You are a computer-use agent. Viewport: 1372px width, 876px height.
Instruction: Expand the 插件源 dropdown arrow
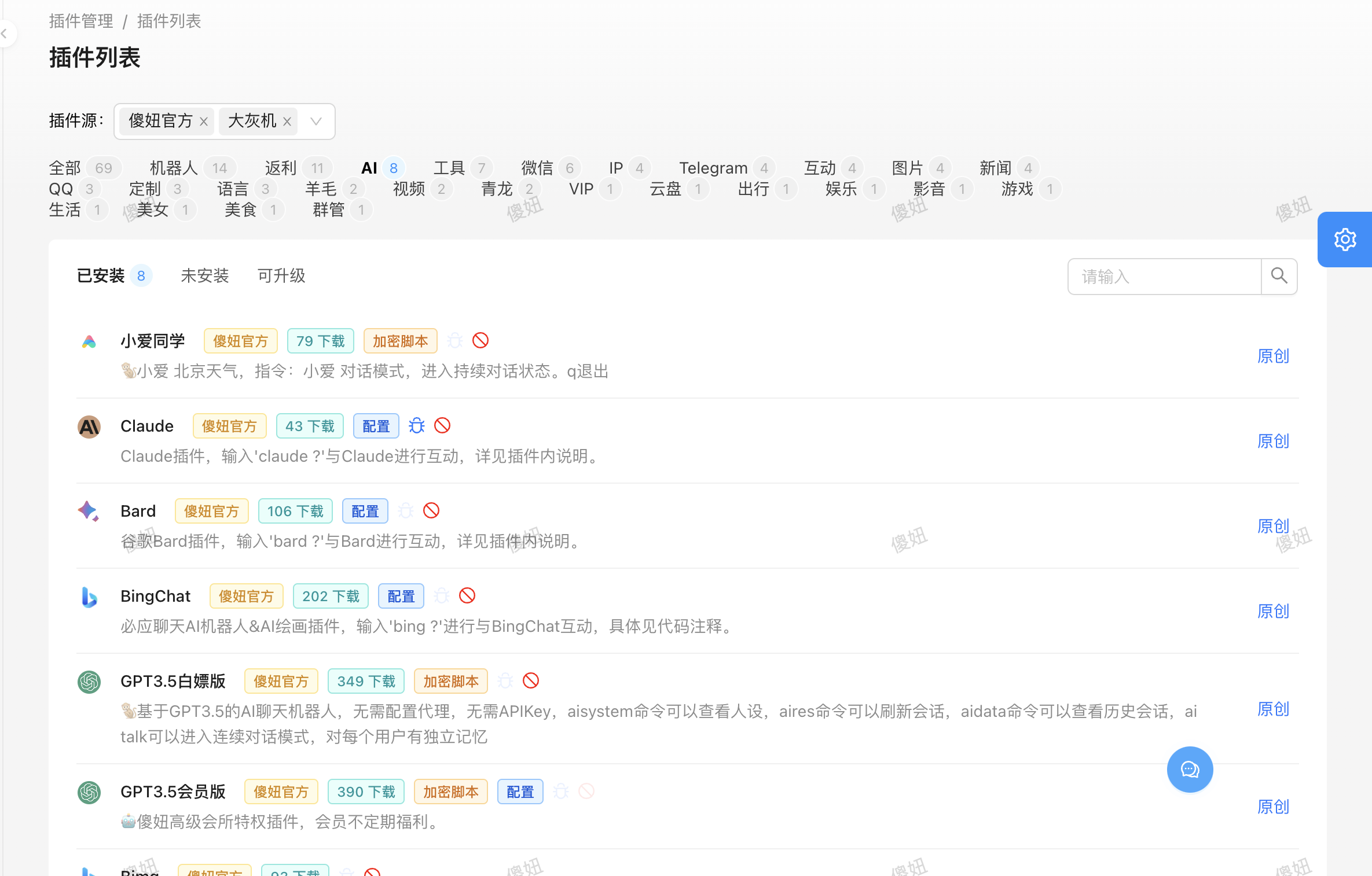point(316,122)
